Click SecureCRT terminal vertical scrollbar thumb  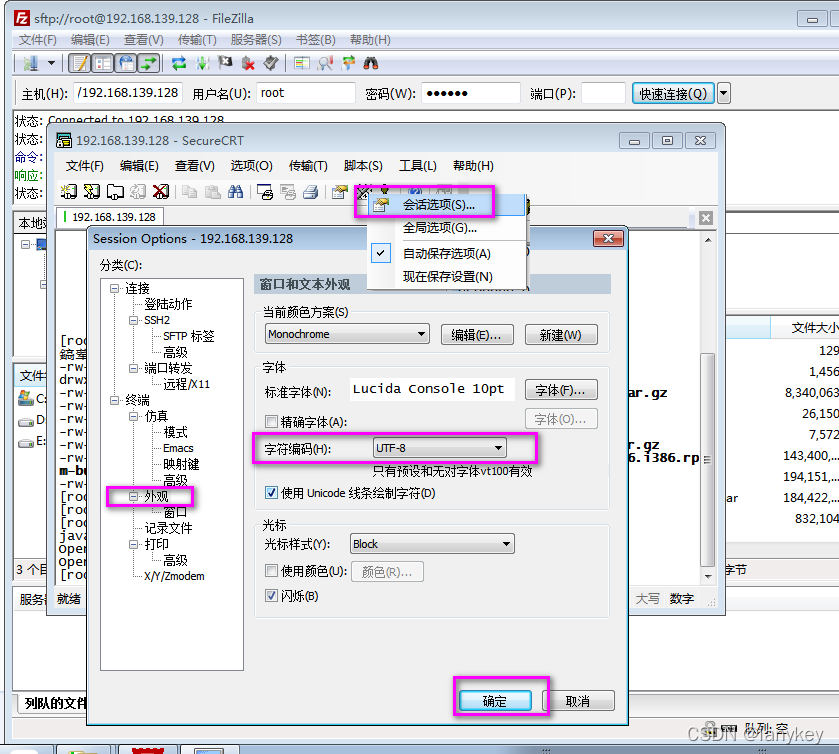[x=707, y=460]
